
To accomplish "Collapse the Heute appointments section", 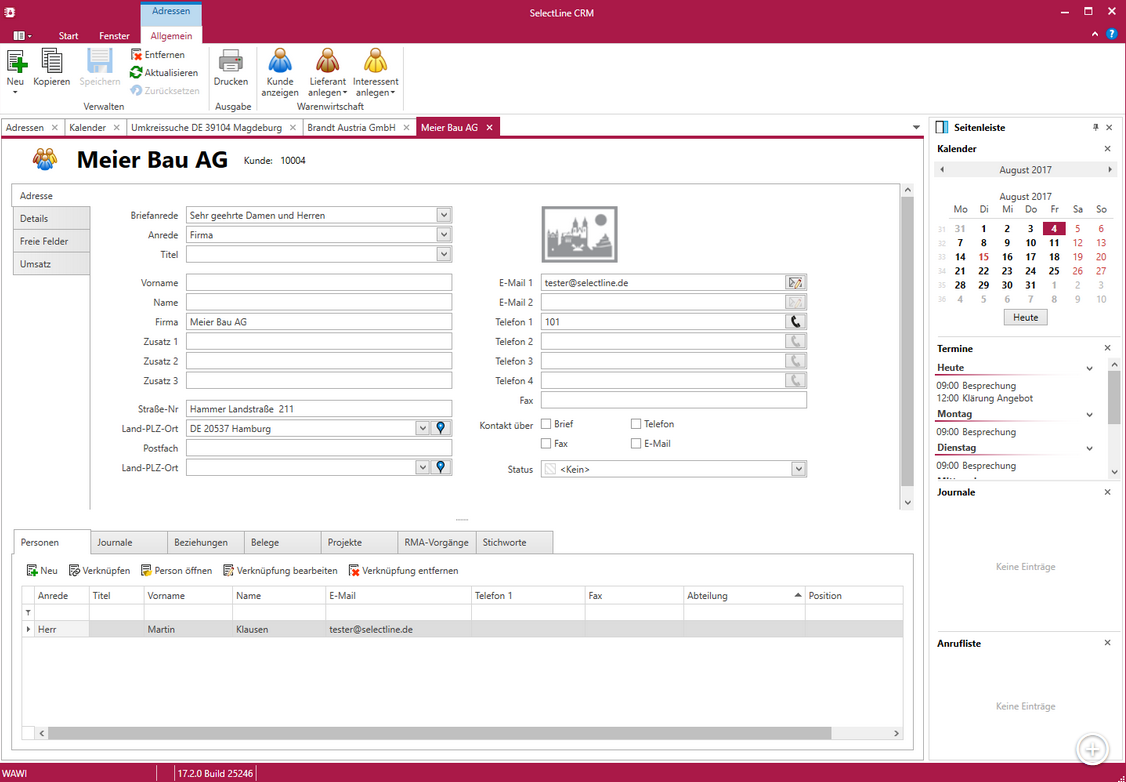I will [1089, 368].
